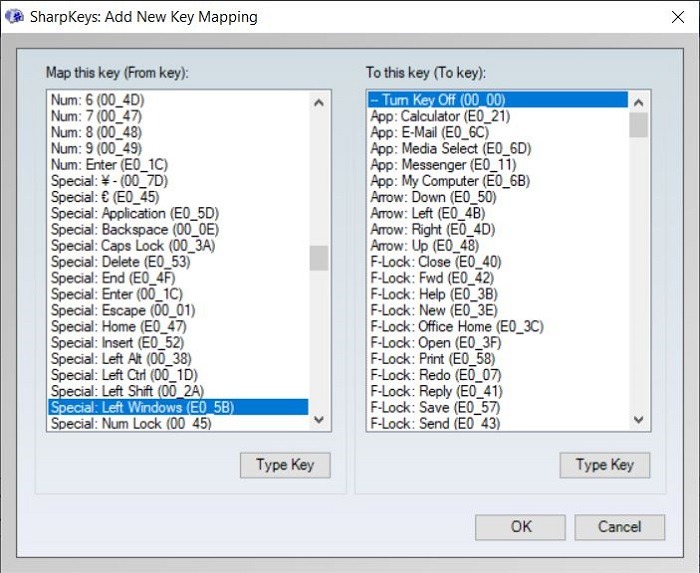Screen dimensions: 700x573
Task: Select F-Lock: Save (E0_57) entry
Action: click(498, 407)
